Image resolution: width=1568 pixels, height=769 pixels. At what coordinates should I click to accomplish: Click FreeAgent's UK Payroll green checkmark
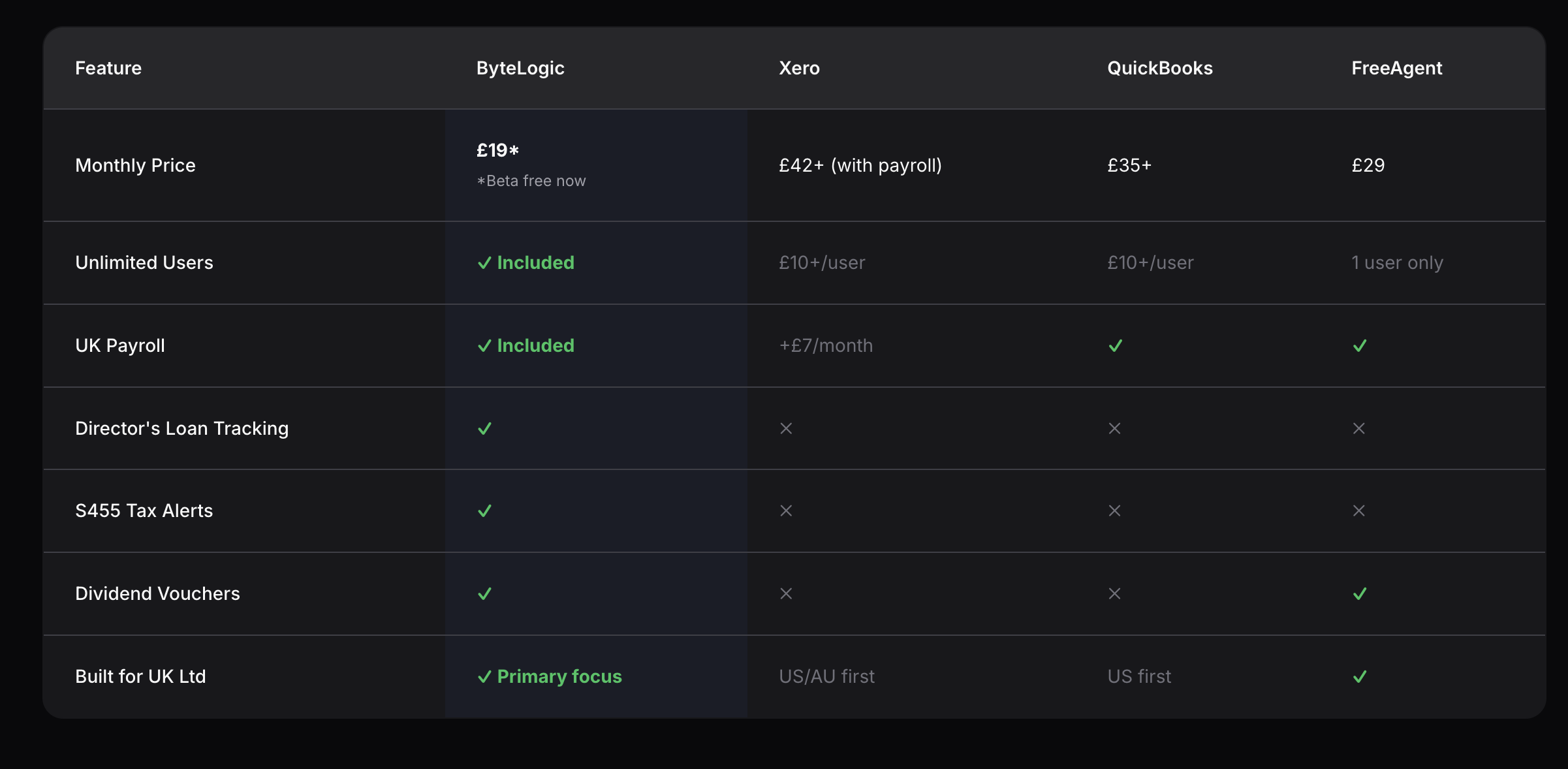[1360, 346]
